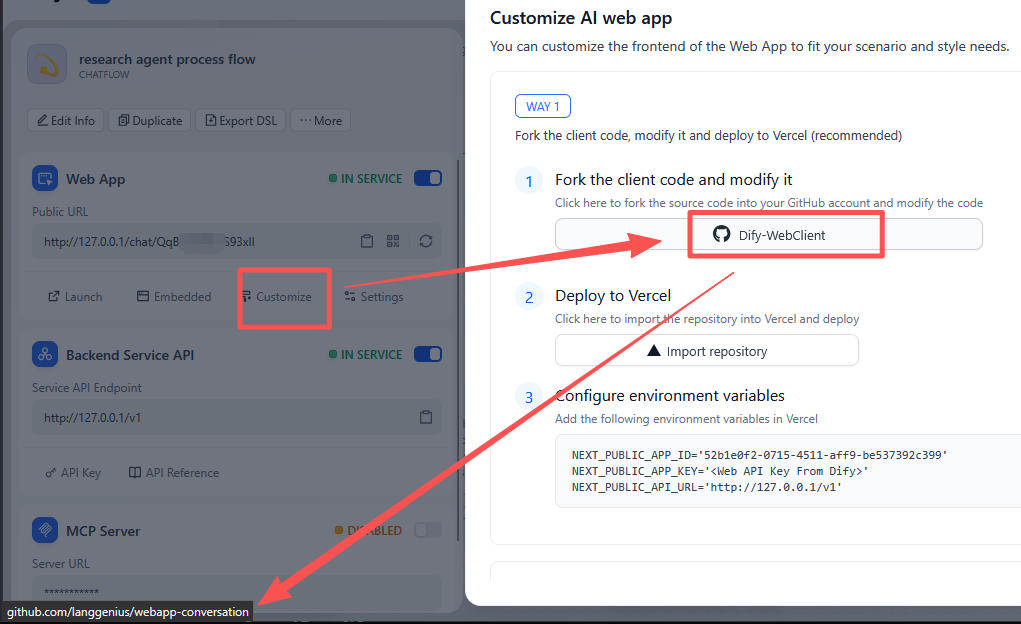Open Web App Settings

coord(374,296)
